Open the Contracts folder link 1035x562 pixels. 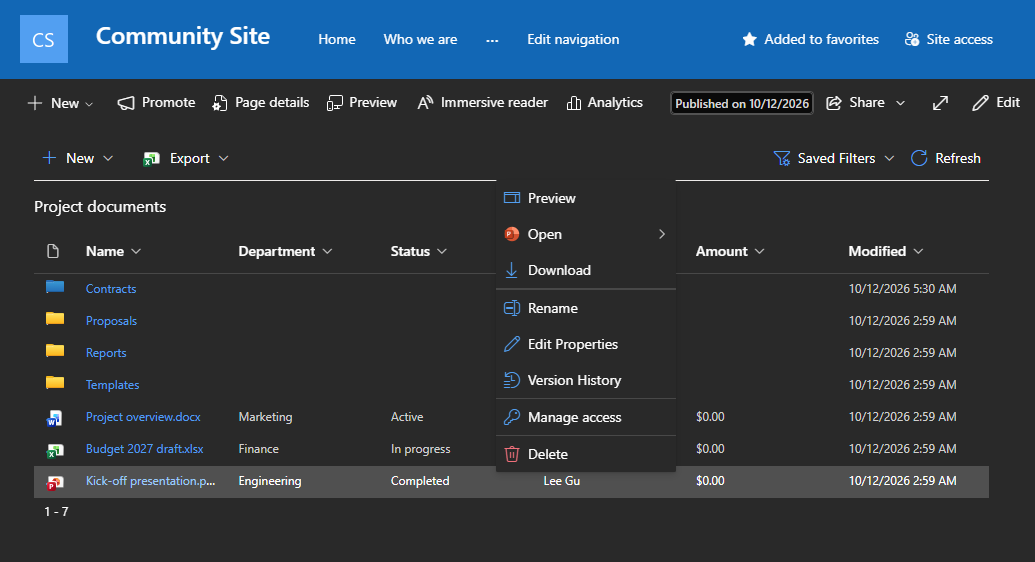111,289
